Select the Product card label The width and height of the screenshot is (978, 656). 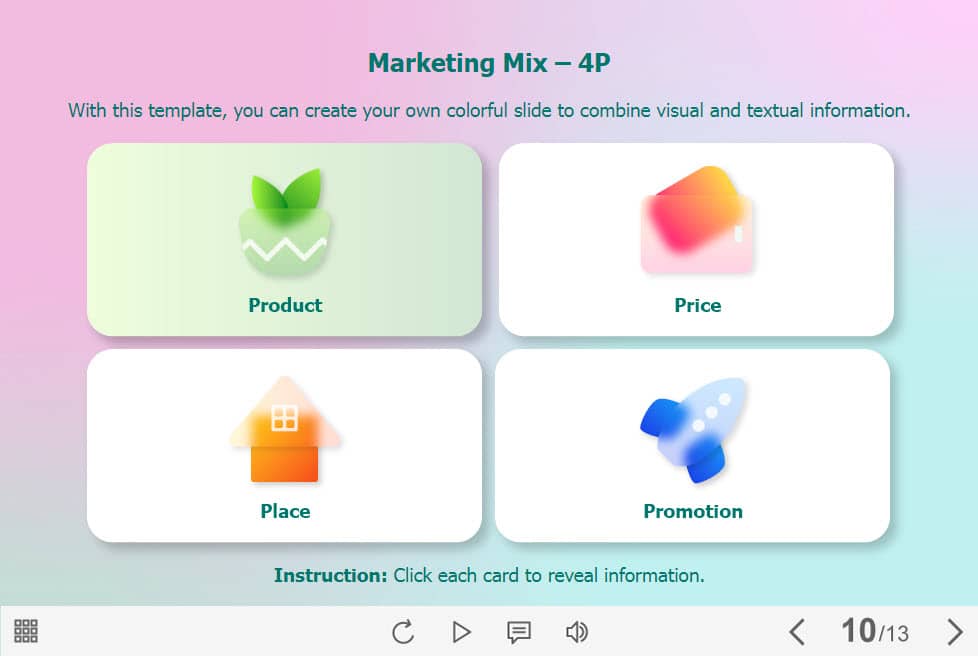click(x=285, y=305)
